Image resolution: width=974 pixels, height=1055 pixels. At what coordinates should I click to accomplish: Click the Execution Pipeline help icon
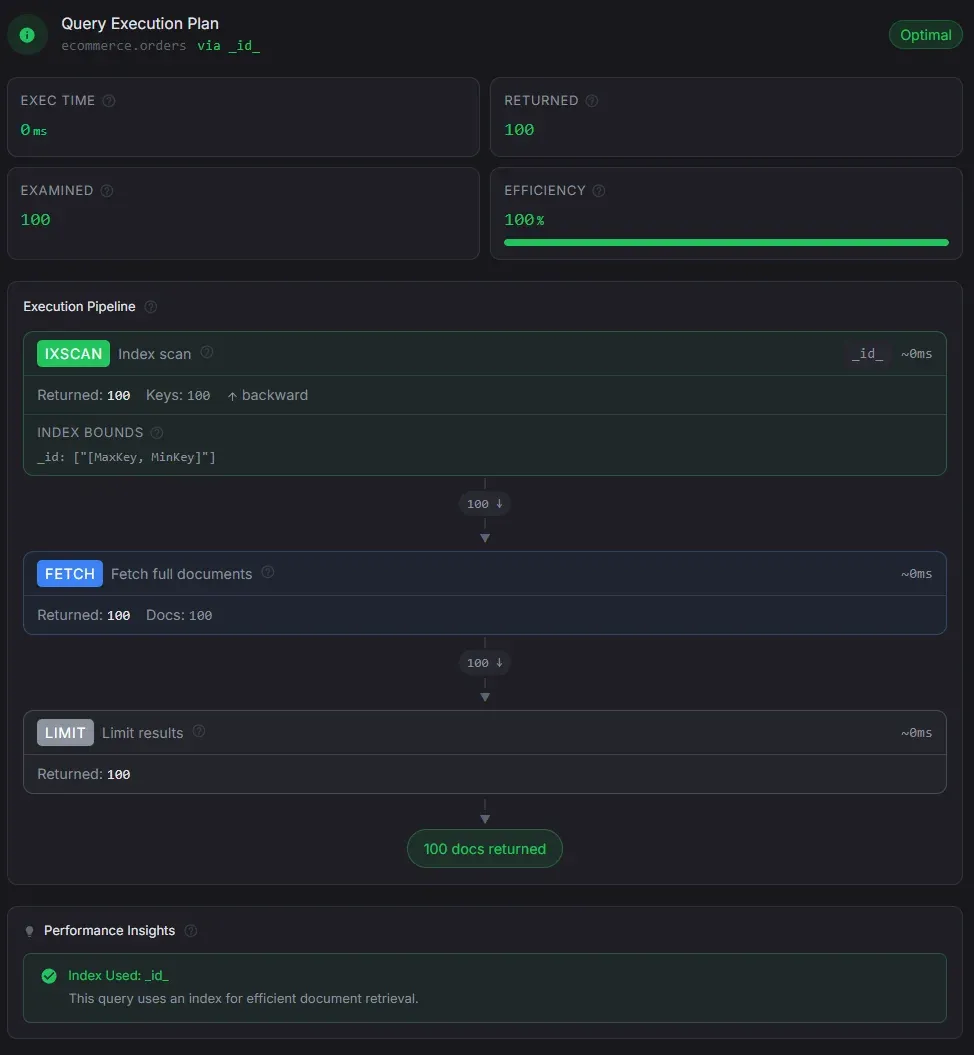[x=151, y=307]
